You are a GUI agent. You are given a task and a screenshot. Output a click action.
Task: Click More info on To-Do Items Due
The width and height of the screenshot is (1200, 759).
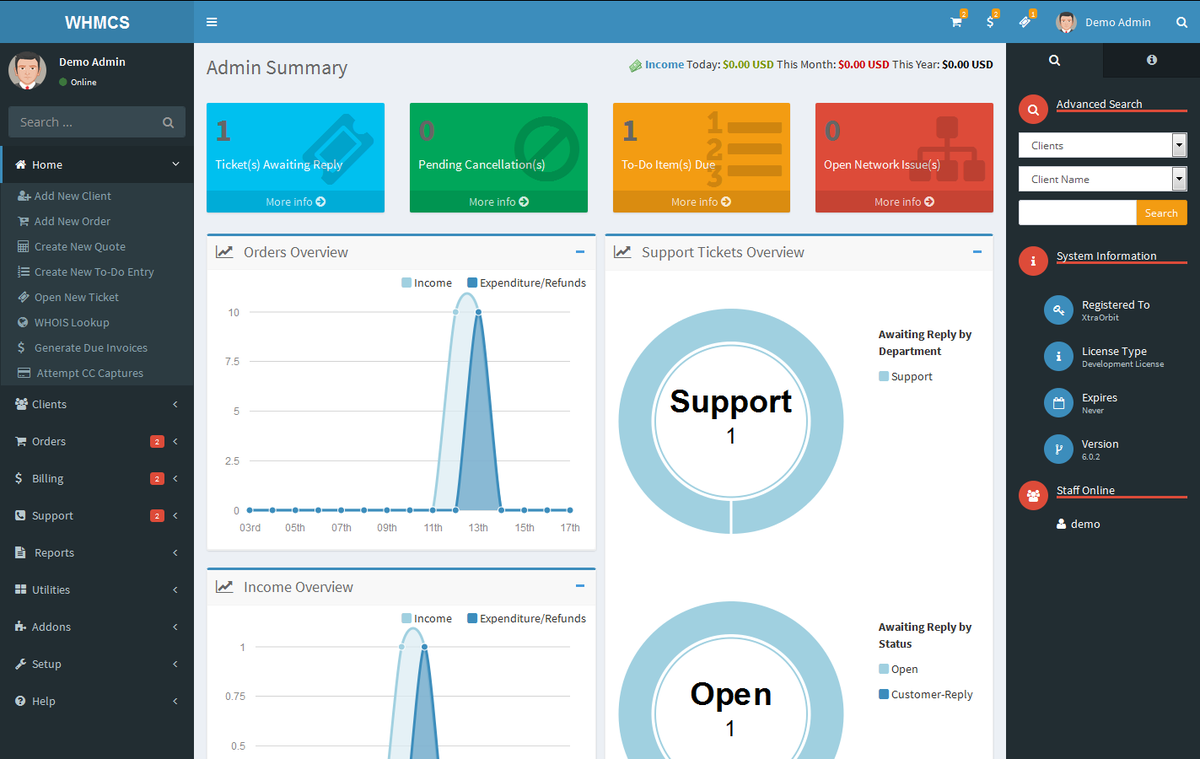[701, 202]
